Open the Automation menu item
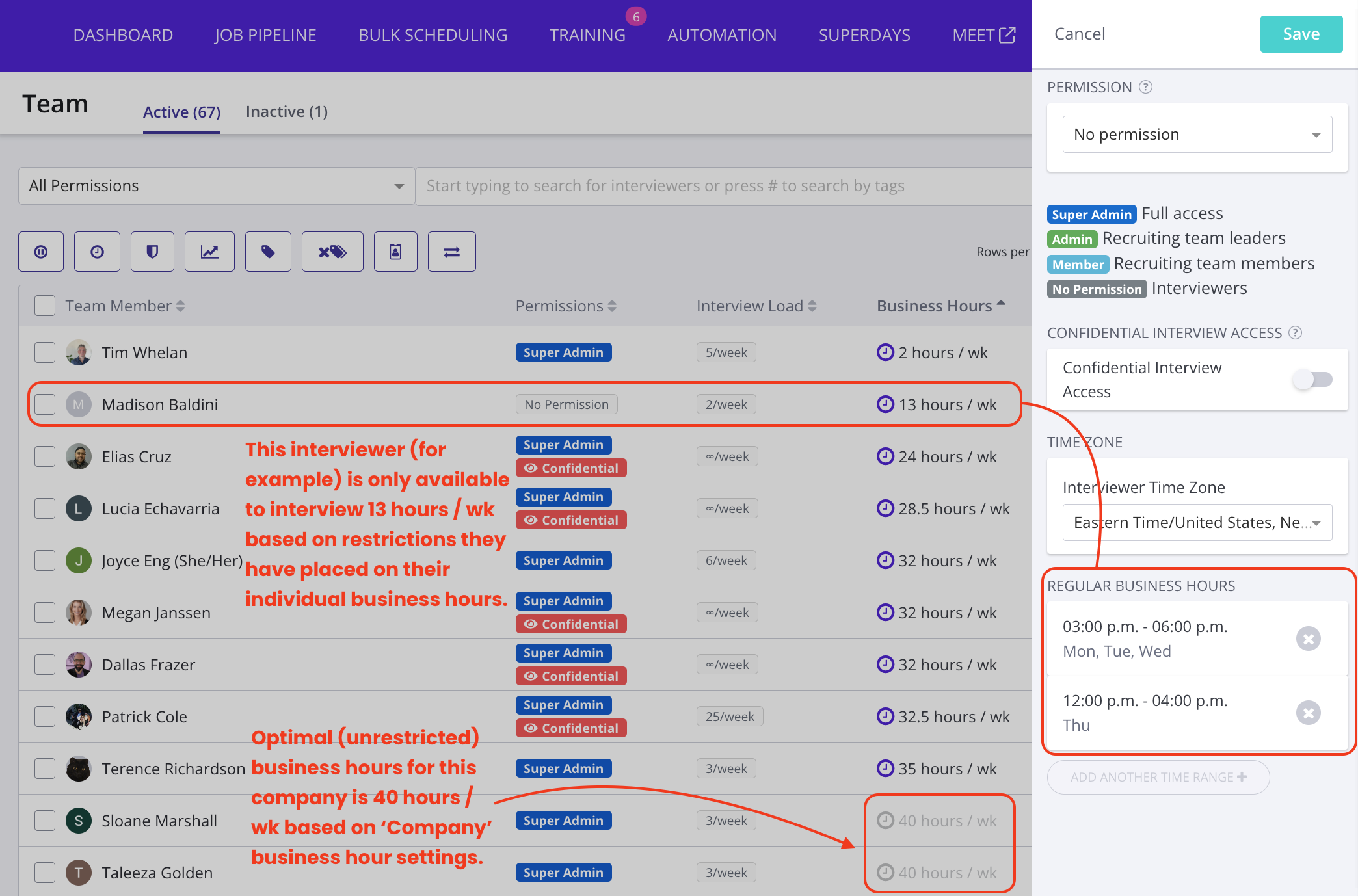Image resolution: width=1358 pixels, height=896 pixels. (722, 35)
